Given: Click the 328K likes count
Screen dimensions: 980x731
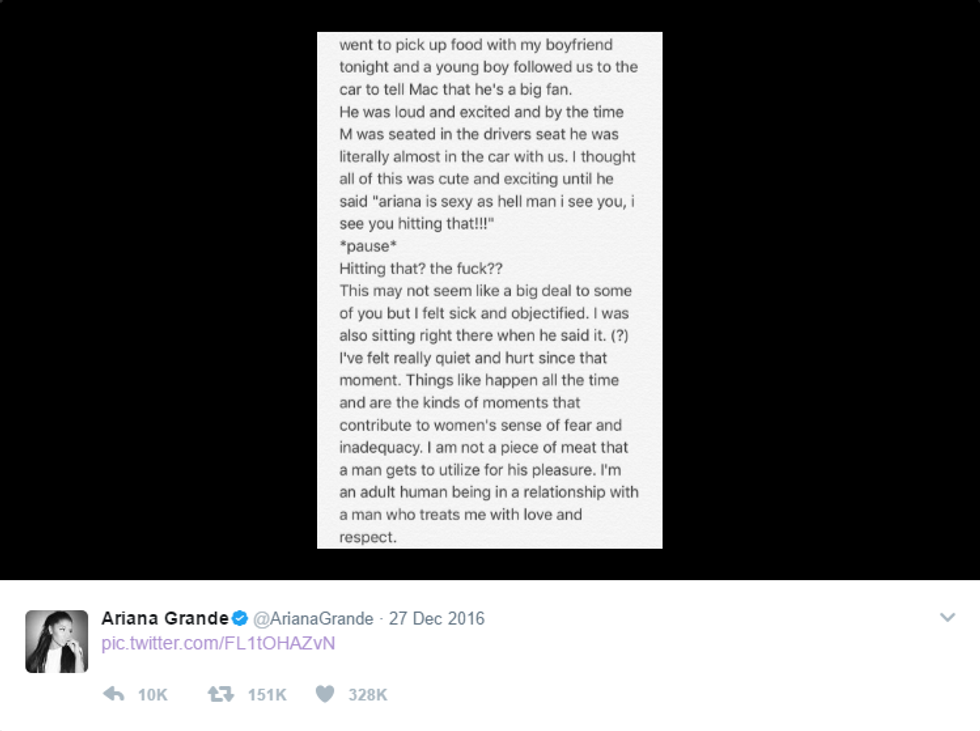Looking at the screenshot, I should click(x=367, y=695).
